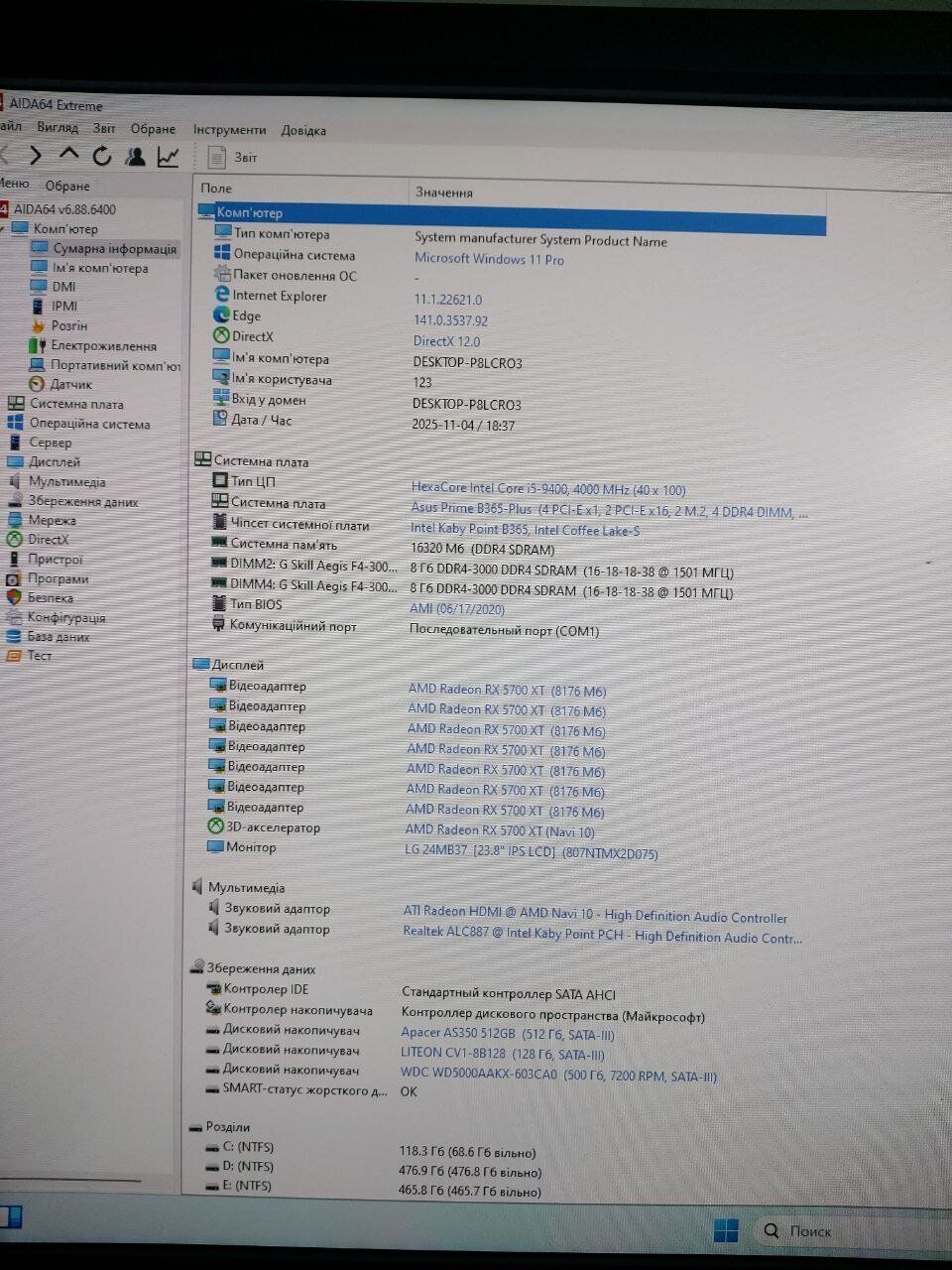Open the Інструменти menu
This screenshot has width=952, height=1270.
[x=231, y=130]
